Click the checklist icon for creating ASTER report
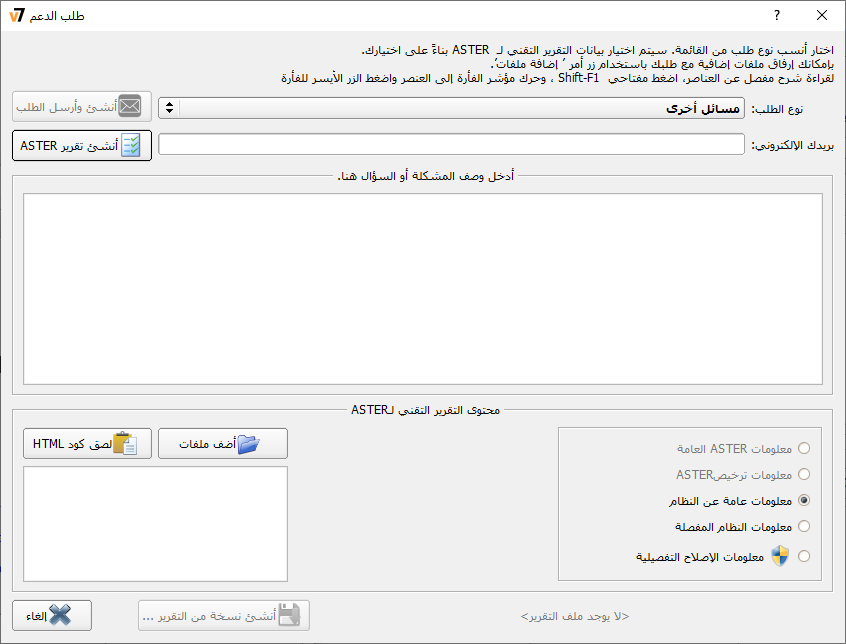Screen dimensions: 846x644 [131, 146]
